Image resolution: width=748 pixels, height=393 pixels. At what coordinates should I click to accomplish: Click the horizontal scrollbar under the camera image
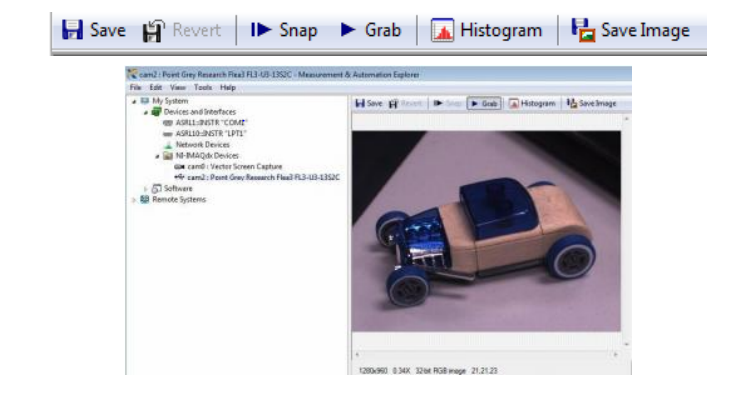pyautogui.click(x=486, y=354)
